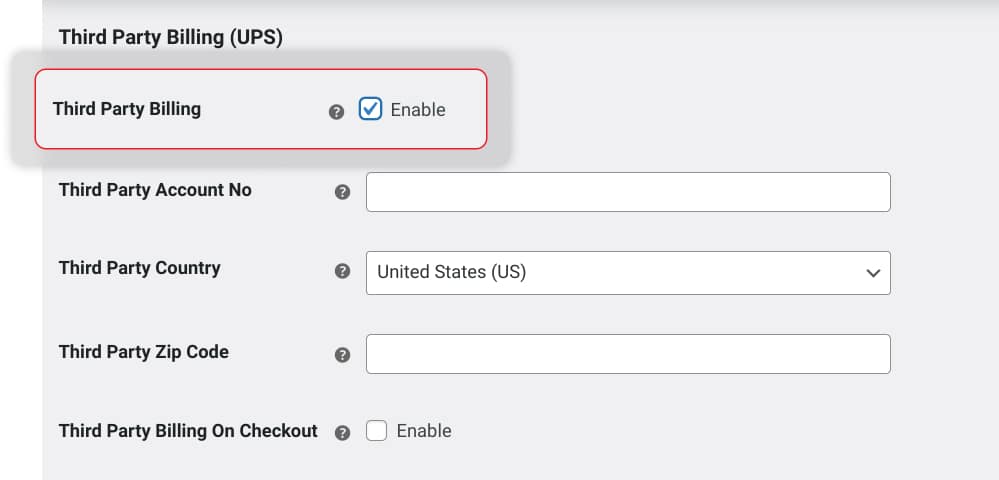Image resolution: width=999 pixels, height=480 pixels.
Task: Click the Third Party Account No label
Action: [x=155, y=189]
